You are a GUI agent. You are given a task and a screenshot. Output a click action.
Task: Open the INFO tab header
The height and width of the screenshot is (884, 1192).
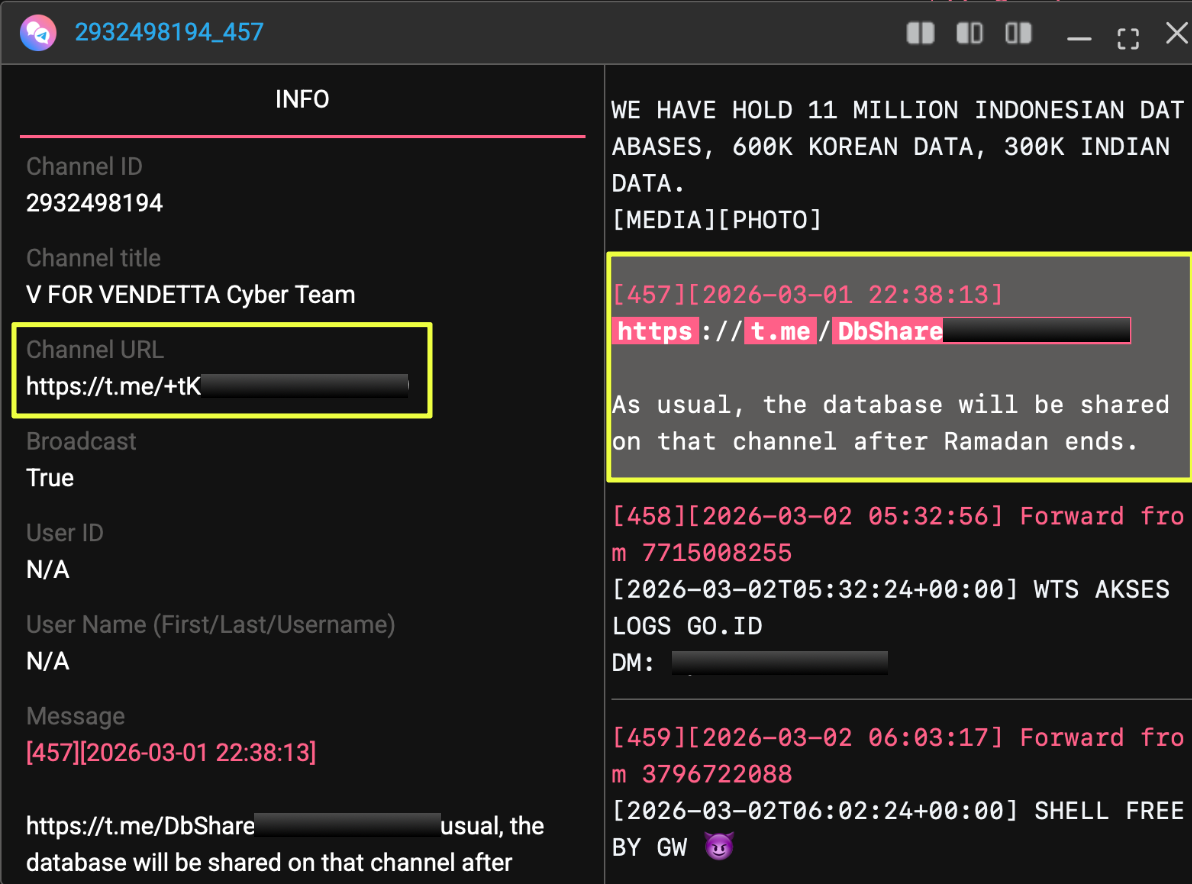click(302, 99)
